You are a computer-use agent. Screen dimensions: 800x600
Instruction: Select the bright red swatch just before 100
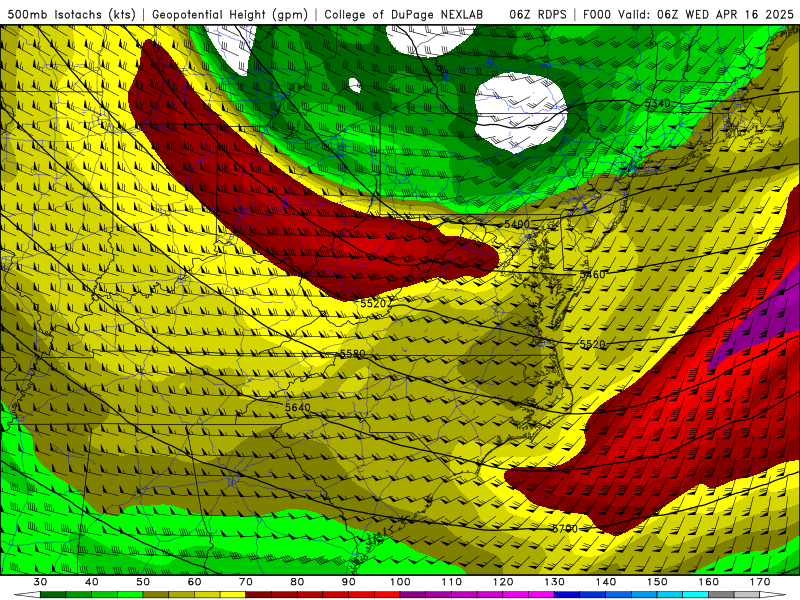tap(387, 595)
